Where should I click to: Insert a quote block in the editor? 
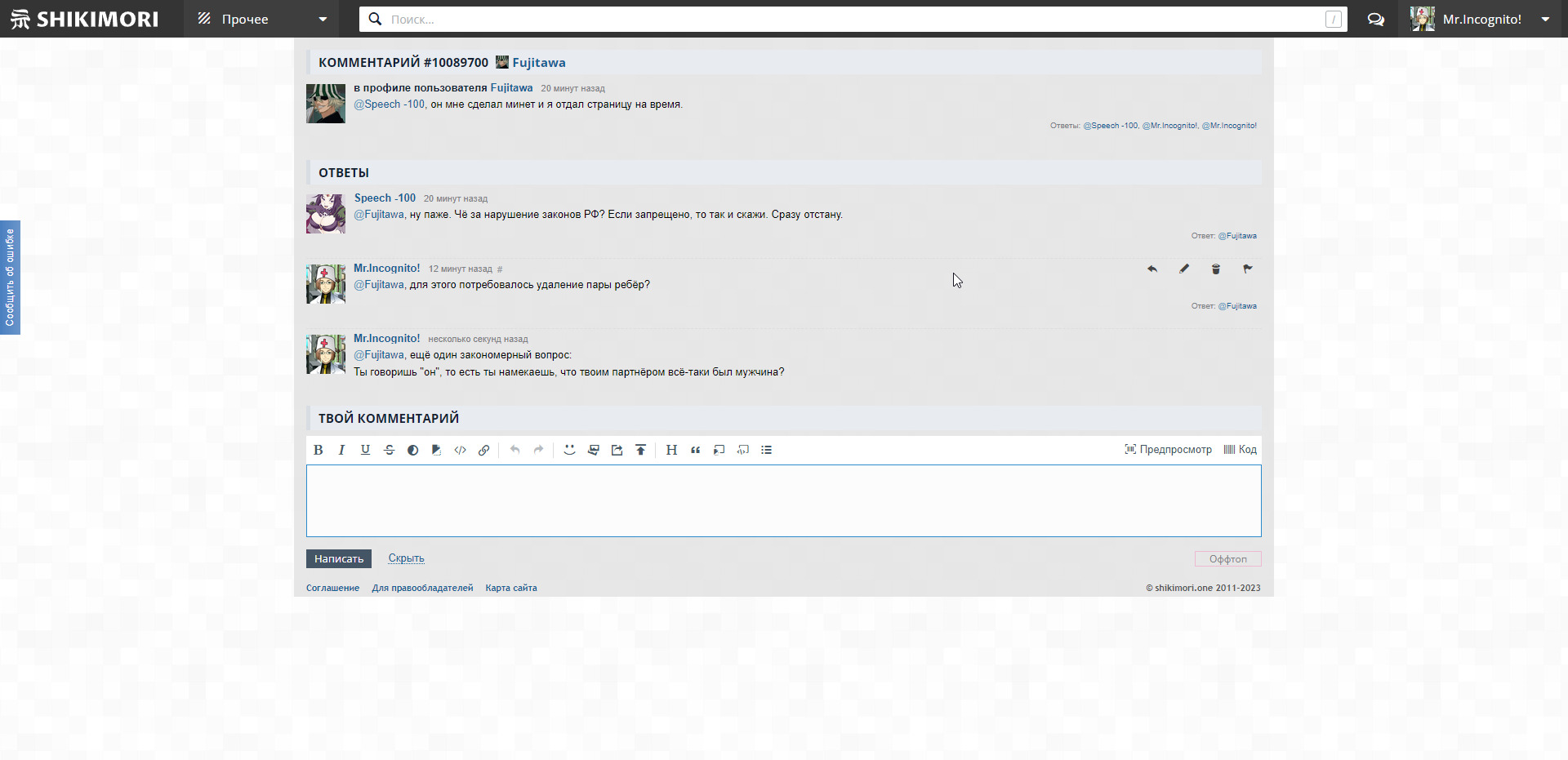coord(695,450)
